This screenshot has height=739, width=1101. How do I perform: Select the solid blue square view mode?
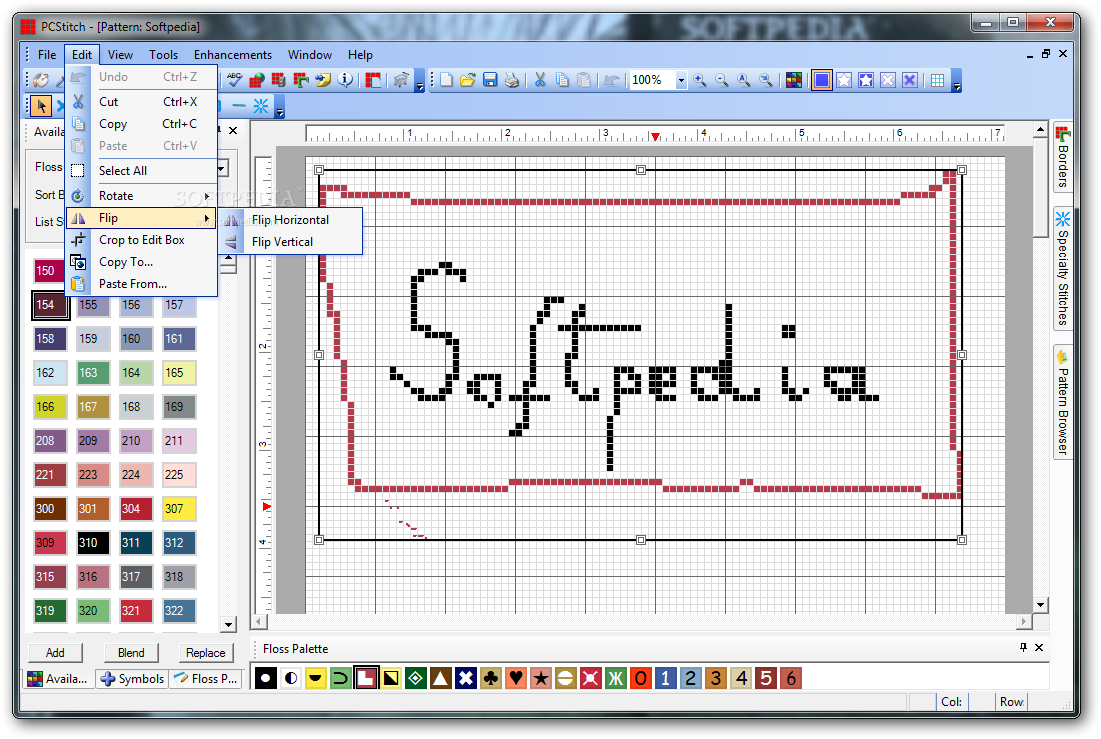(x=822, y=80)
